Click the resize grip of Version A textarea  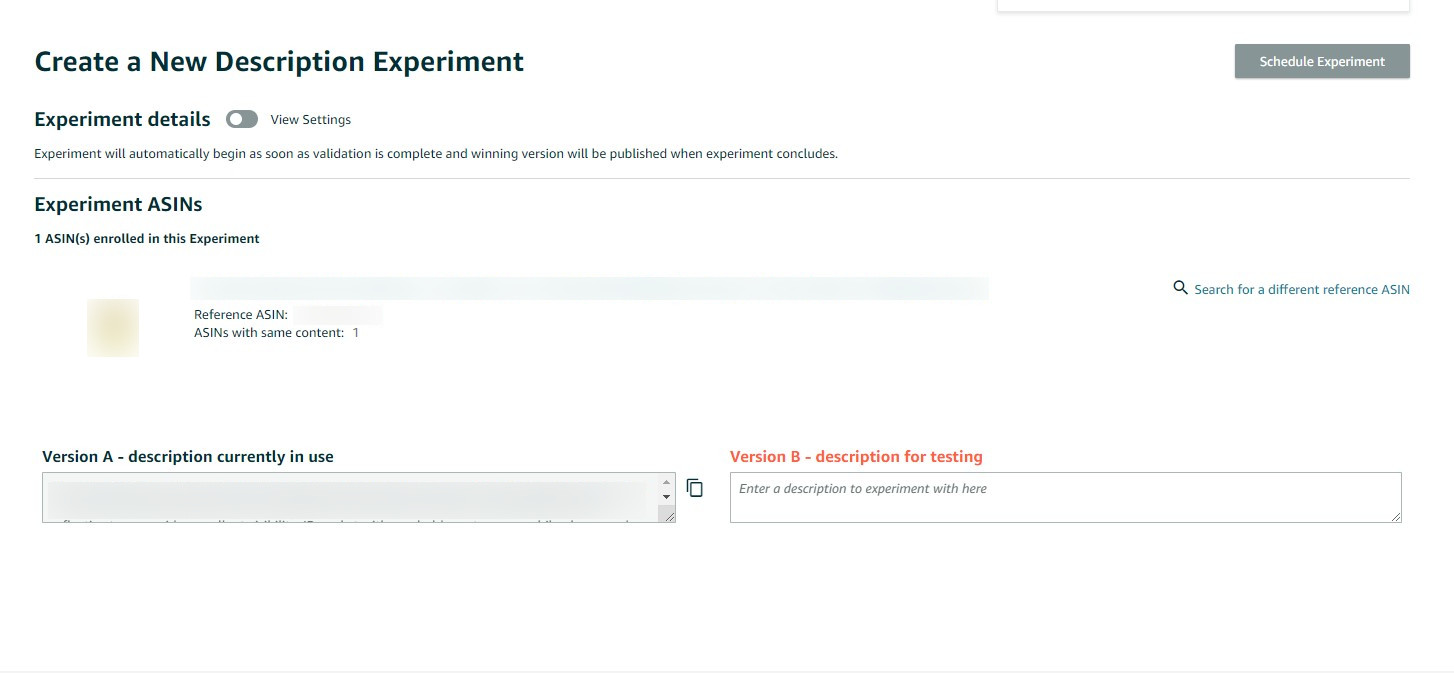click(x=667, y=515)
